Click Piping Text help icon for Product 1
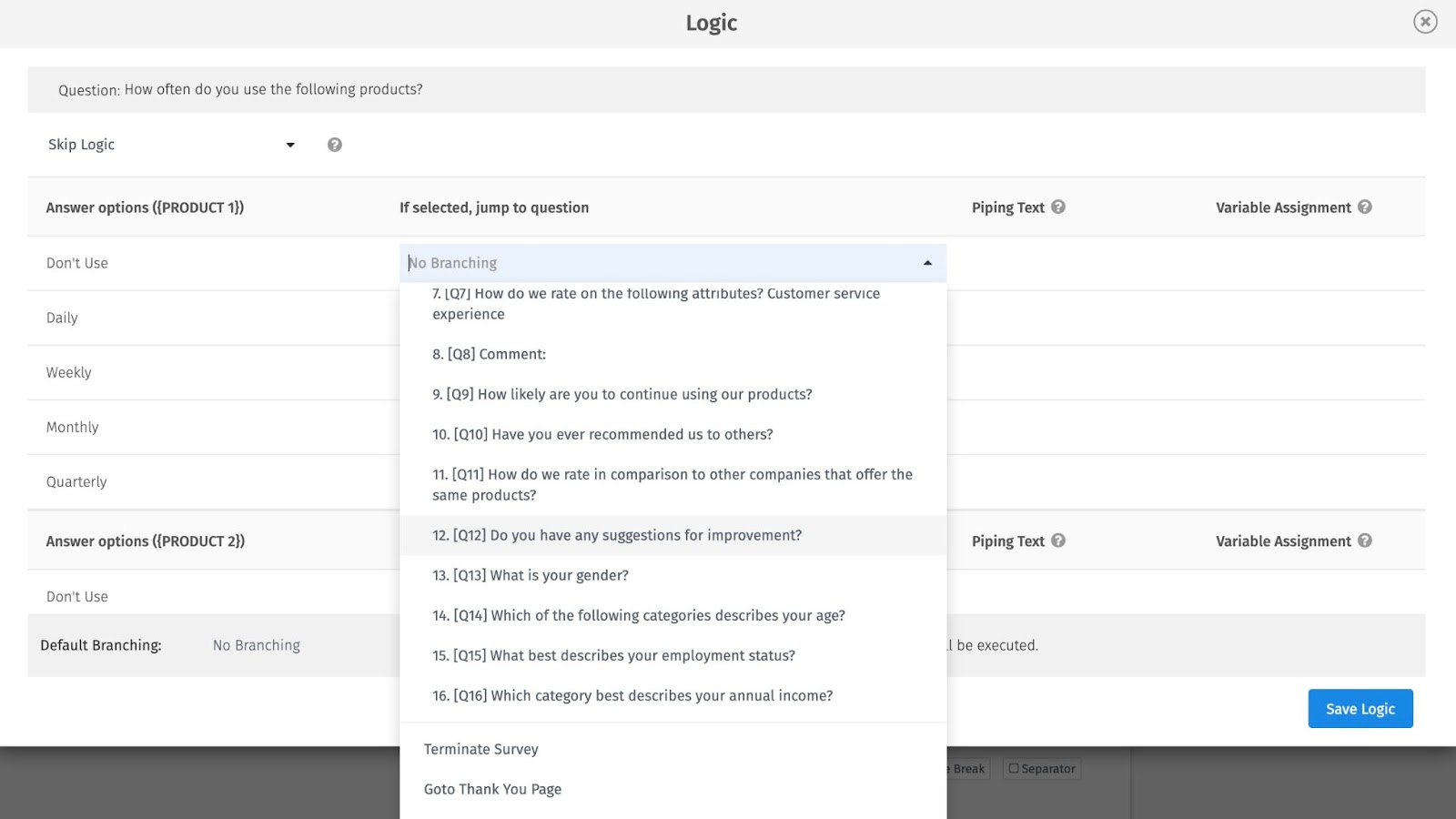1456x819 pixels. point(1058,207)
